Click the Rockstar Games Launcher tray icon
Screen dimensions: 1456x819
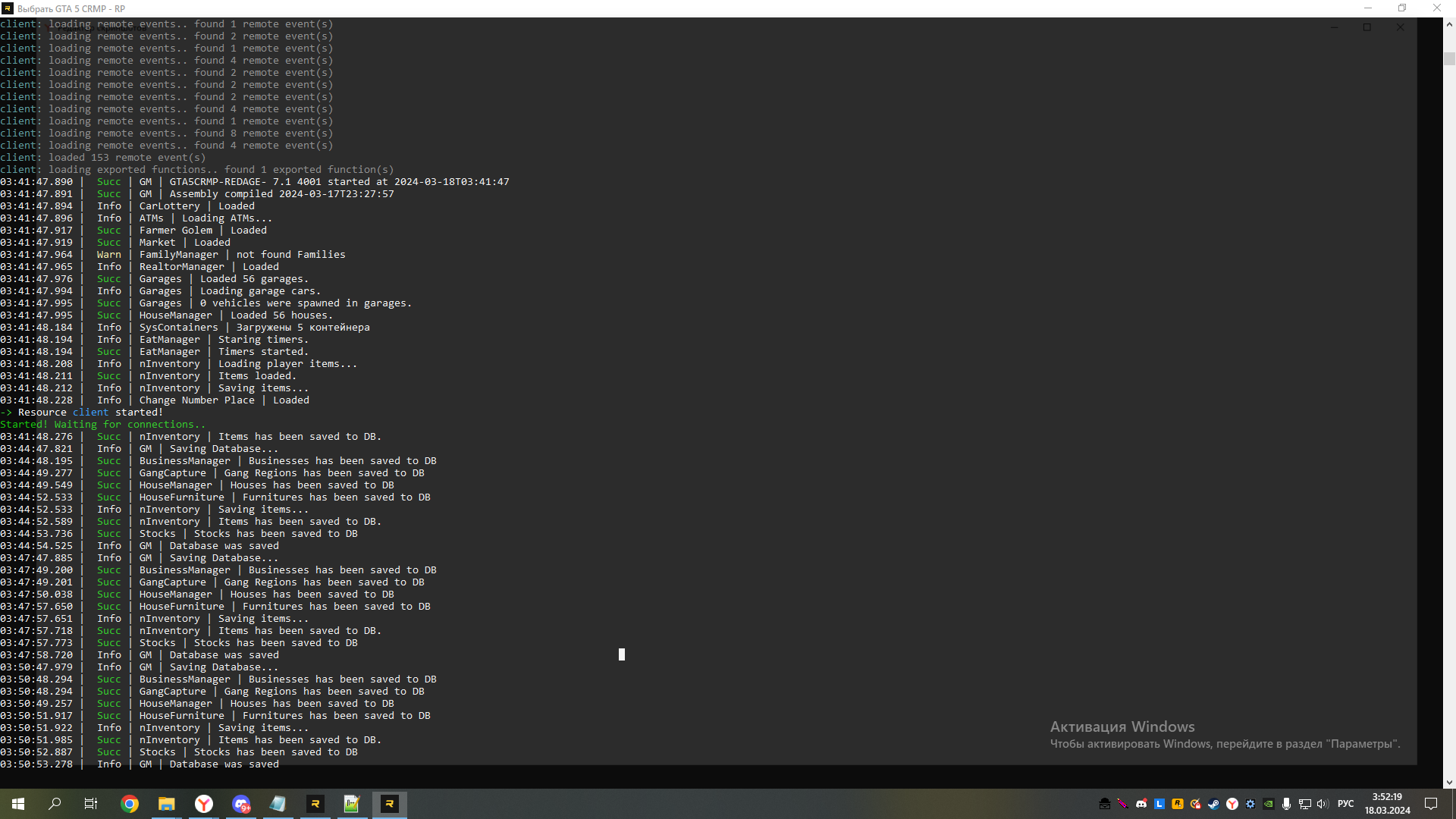click(x=1177, y=804)
